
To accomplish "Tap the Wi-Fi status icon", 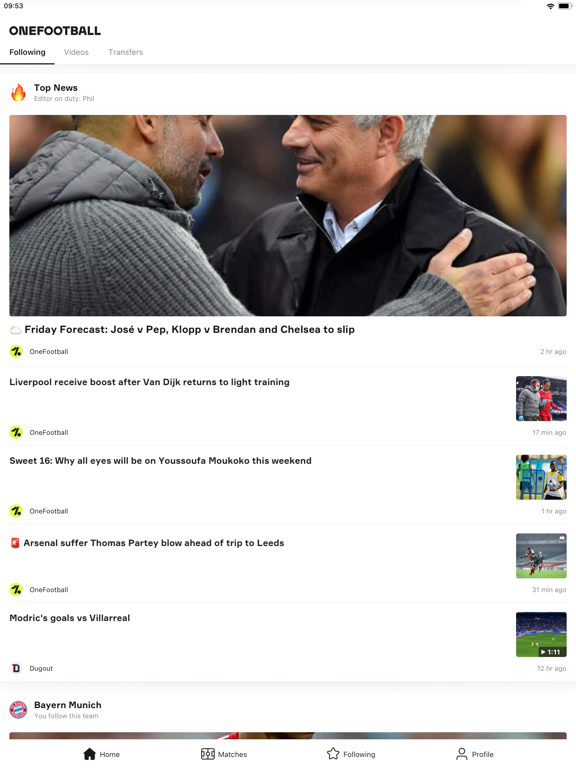I will point(551,6).
